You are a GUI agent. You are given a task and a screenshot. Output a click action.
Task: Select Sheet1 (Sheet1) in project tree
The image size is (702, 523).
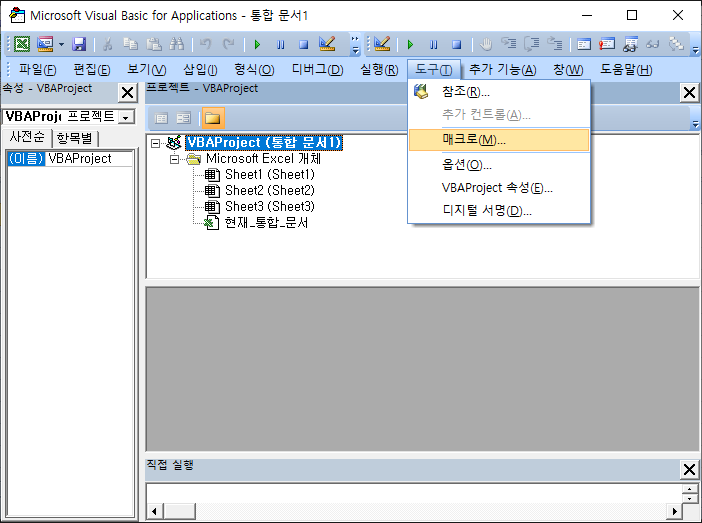pyautogui.click(x=270, y=175)
